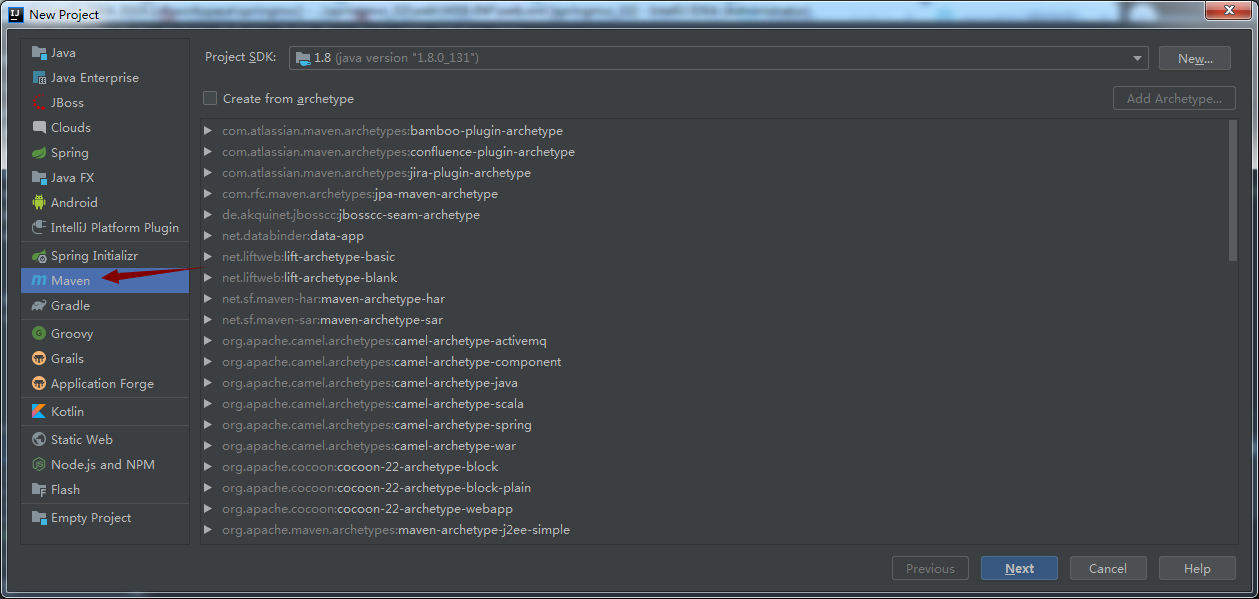Image resolution: width=1259 pixels, height=599 pixels.
Task: Click the Previous button
Action: coord(930,568)
